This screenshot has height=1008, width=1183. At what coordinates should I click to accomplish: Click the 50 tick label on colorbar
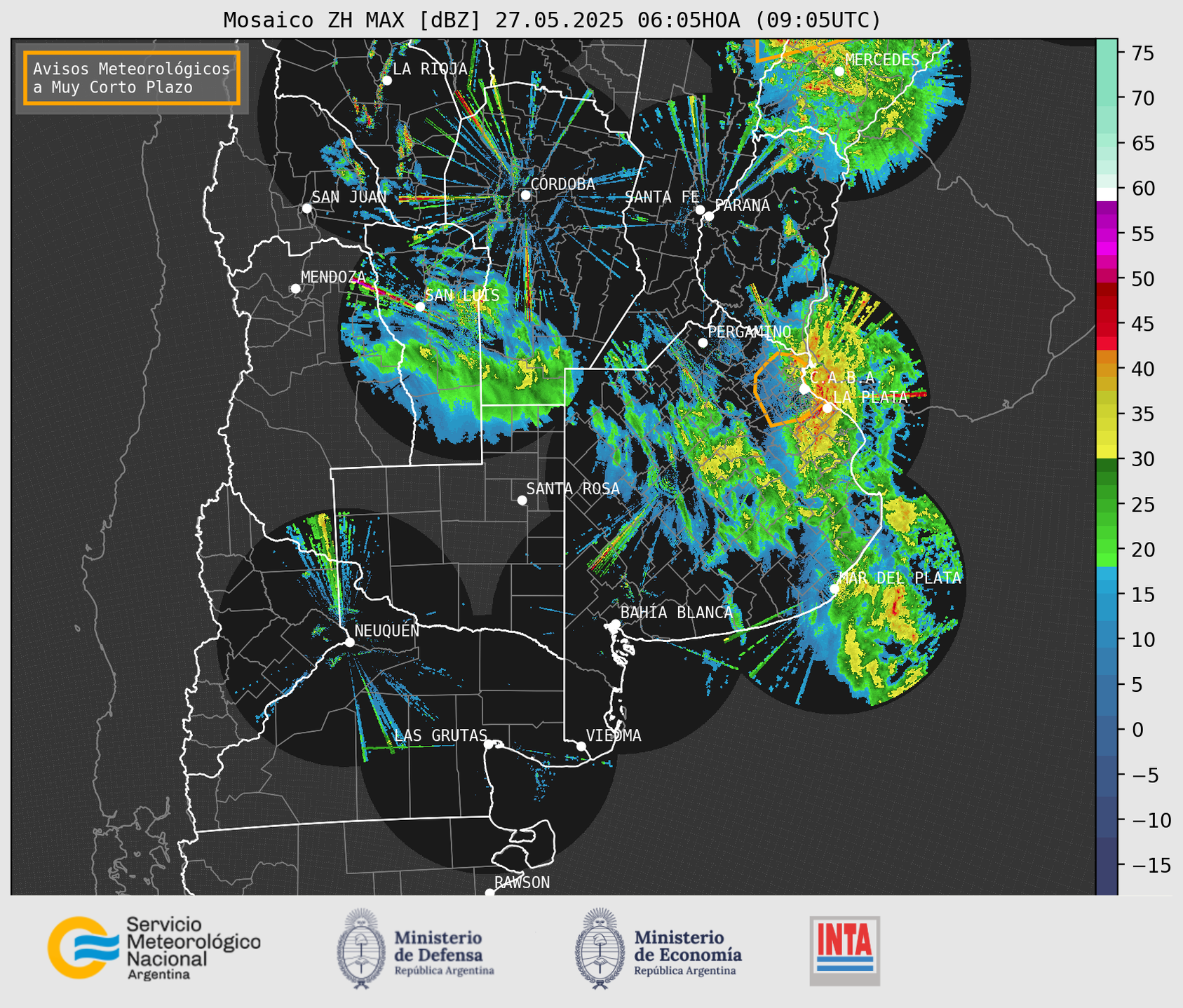[1142, 279]
